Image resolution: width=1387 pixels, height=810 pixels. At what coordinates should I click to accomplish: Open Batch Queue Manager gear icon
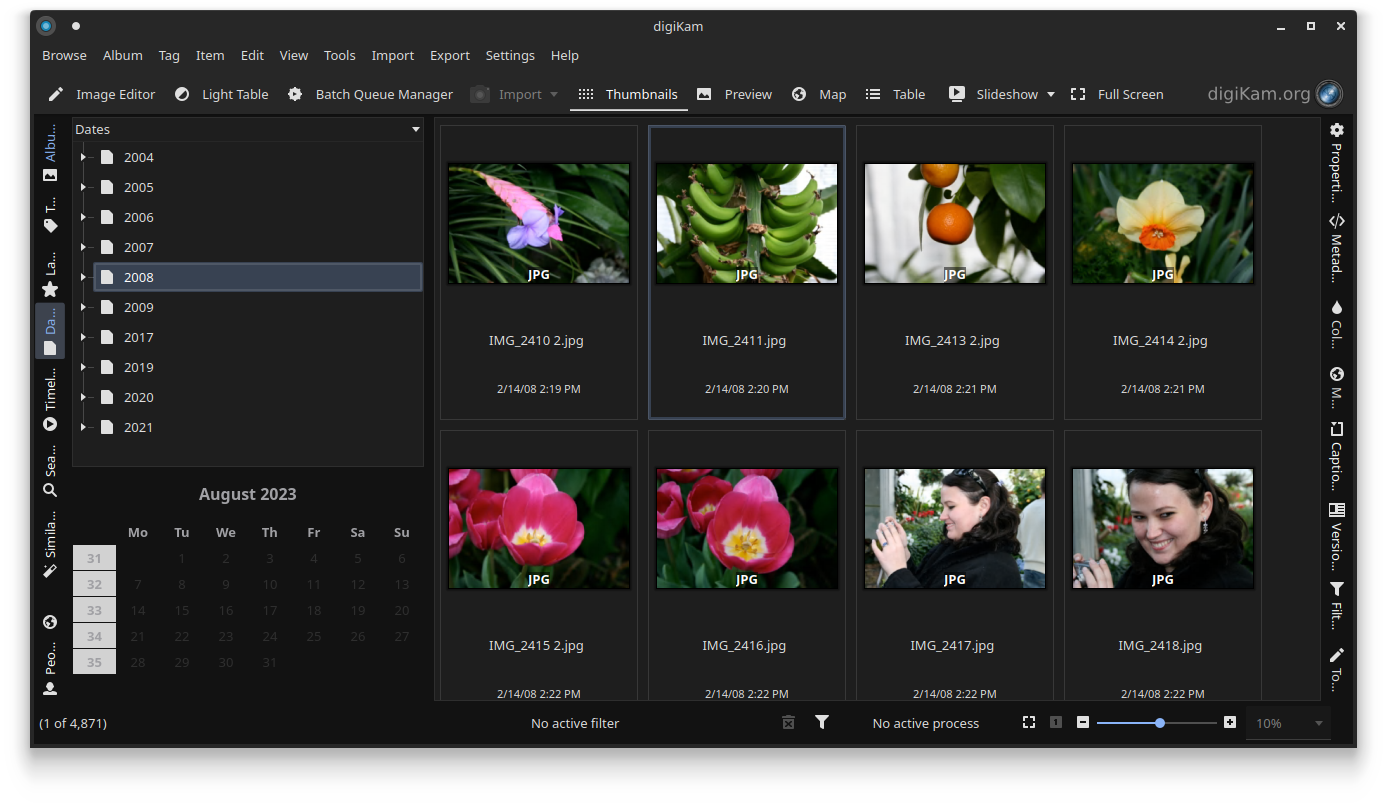click(x=295, y=94)
